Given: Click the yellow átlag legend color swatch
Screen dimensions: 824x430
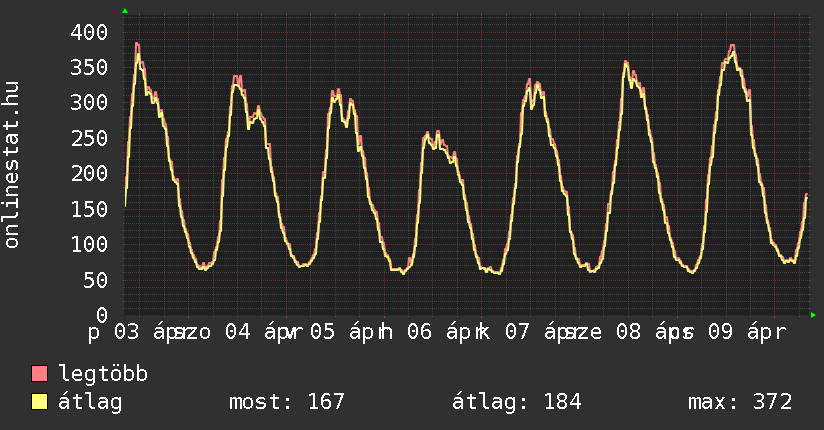Looking at the screenshot, I should (x=40, y=402).
